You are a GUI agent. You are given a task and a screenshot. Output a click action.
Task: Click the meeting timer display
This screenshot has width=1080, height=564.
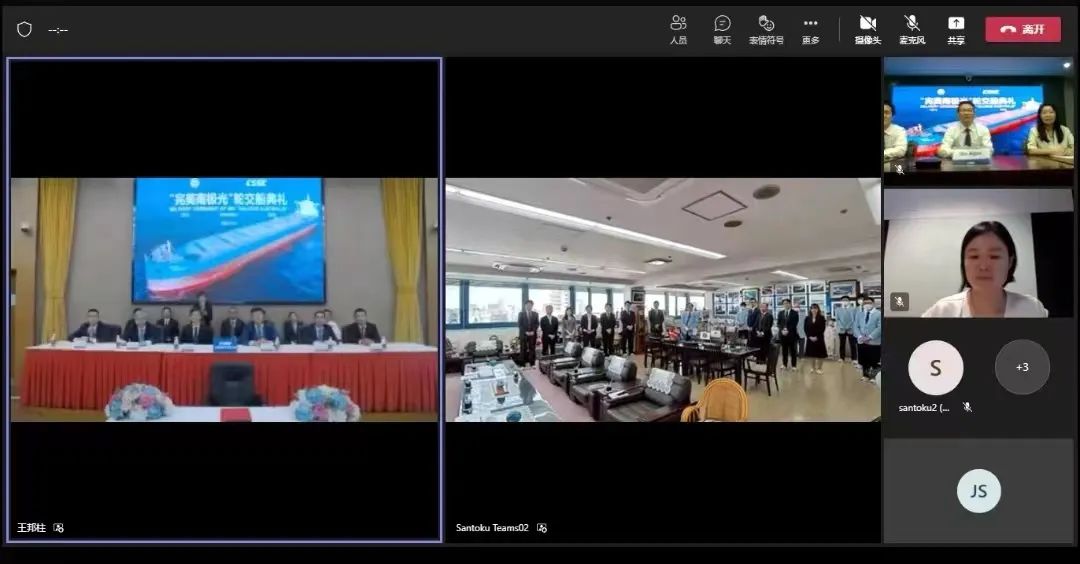(x=58, y=30)
